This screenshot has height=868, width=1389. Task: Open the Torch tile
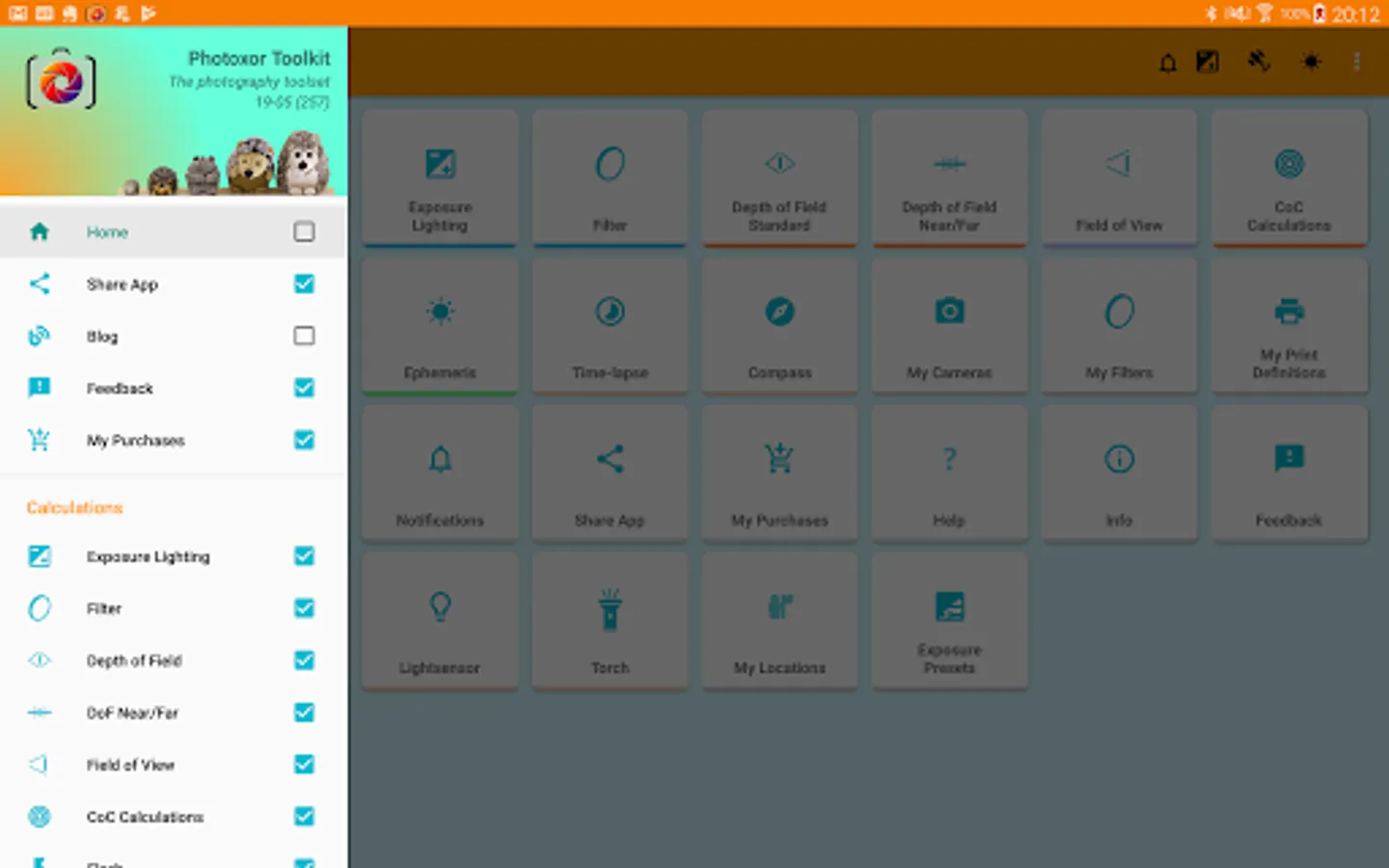point(610,621)
